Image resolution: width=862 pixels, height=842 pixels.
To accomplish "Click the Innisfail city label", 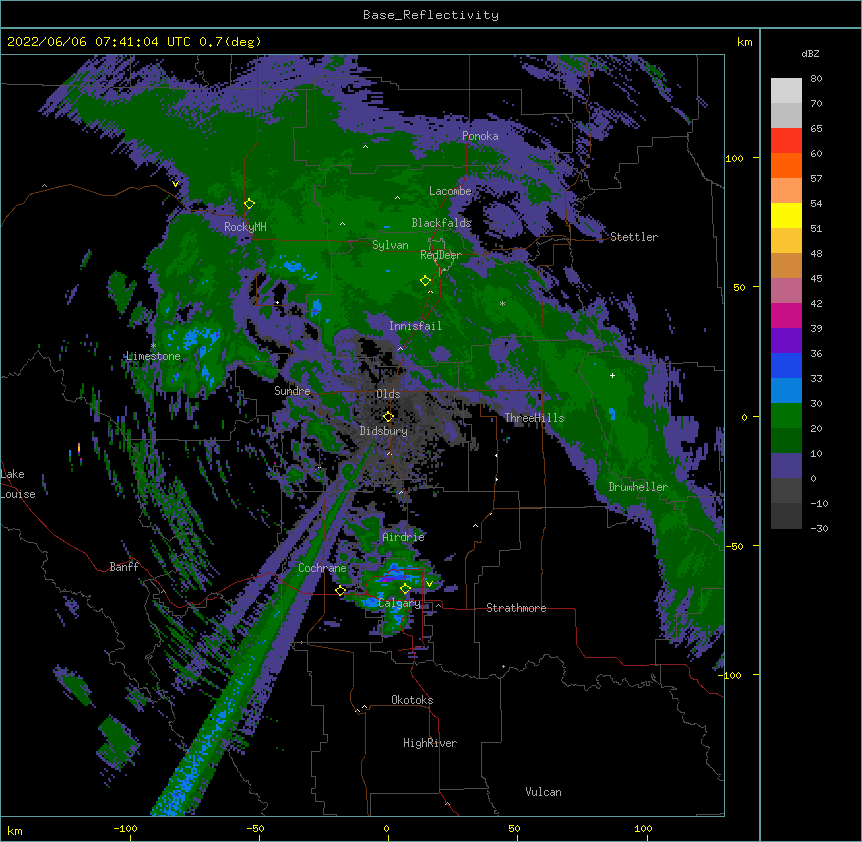I will point(415,326).
